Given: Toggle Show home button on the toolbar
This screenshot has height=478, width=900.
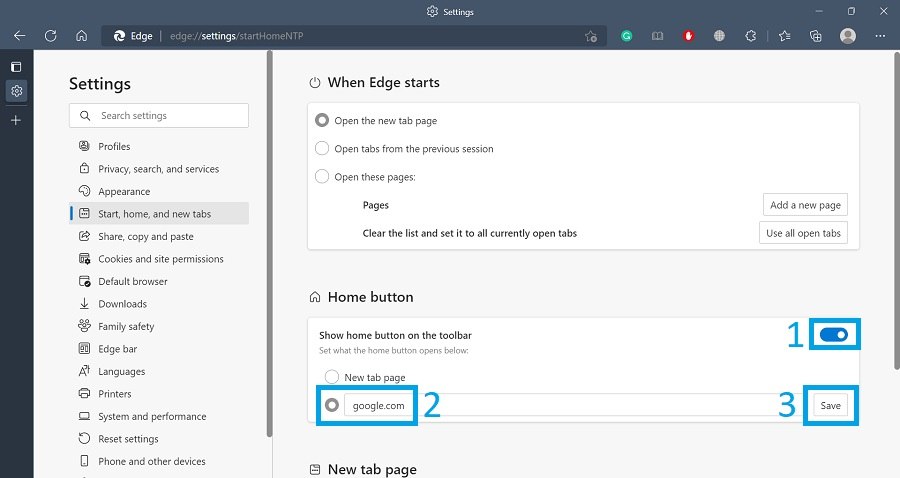Looking at the screenshot, I should [x=834, y=335].
